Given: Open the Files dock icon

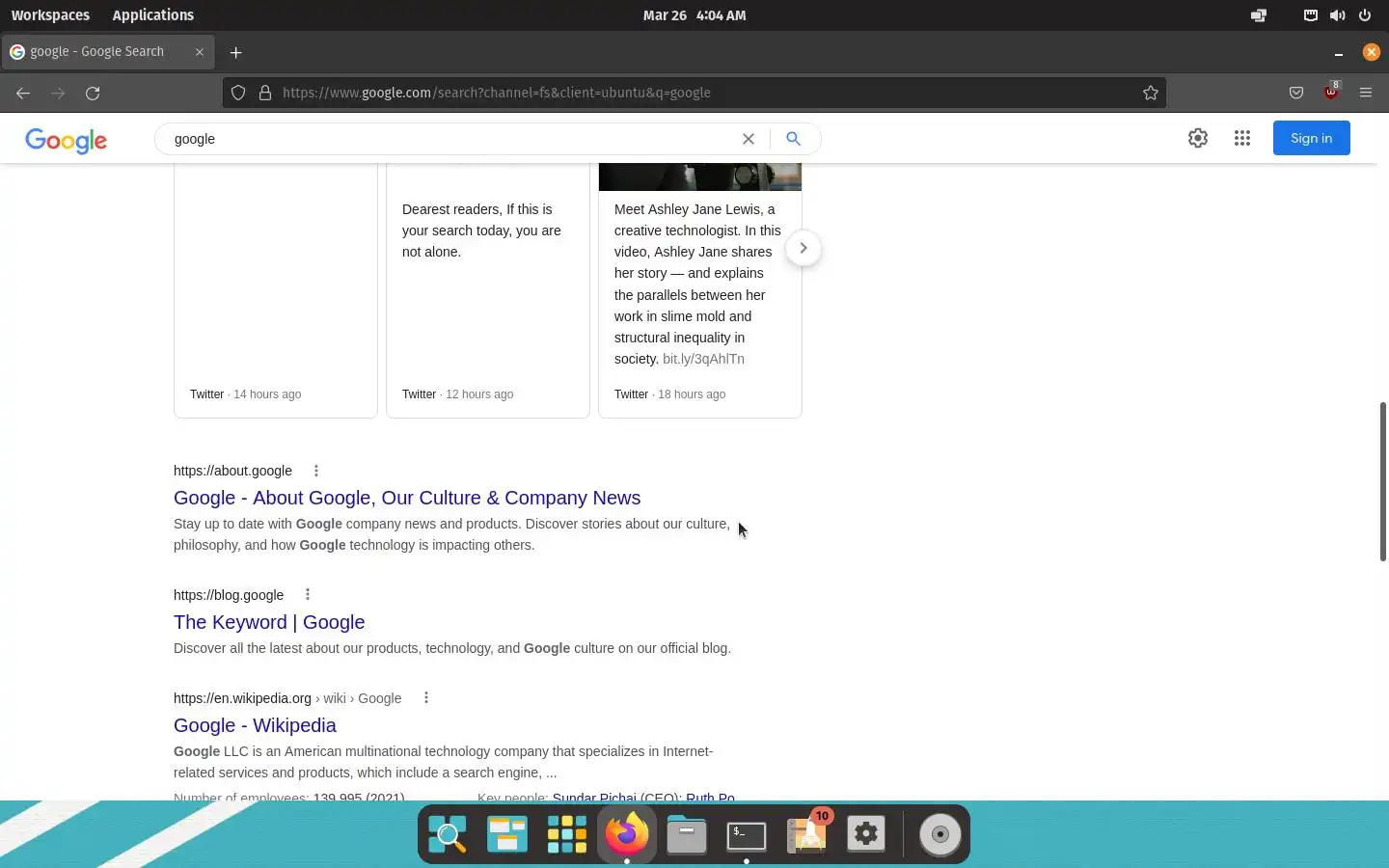Looking at the screenshot, I should 687,834.
